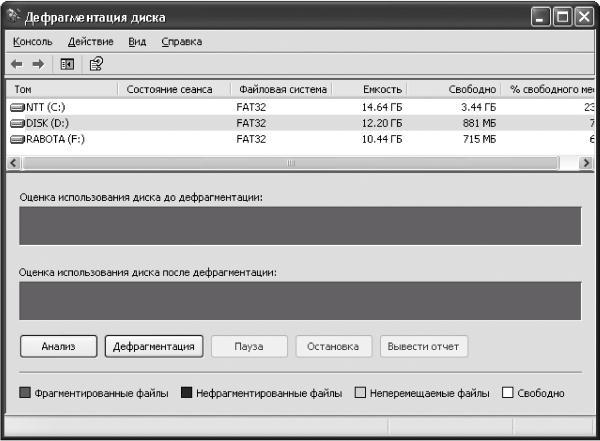Click the Фрагментированные файлы legend color box
The image size is (600, 441).
click(x=25, y=392)
